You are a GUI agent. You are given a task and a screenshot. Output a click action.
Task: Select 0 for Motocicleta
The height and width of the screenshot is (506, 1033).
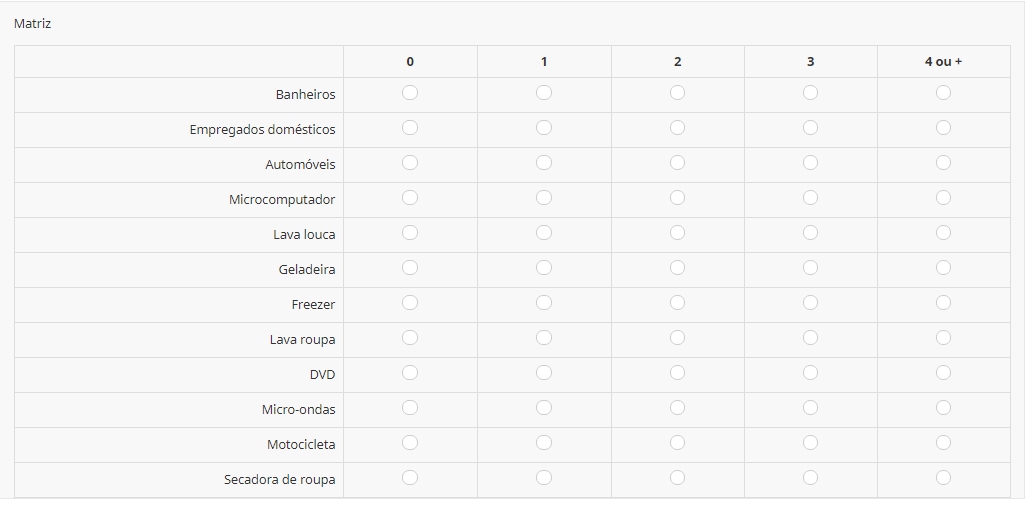coord(410,442)
